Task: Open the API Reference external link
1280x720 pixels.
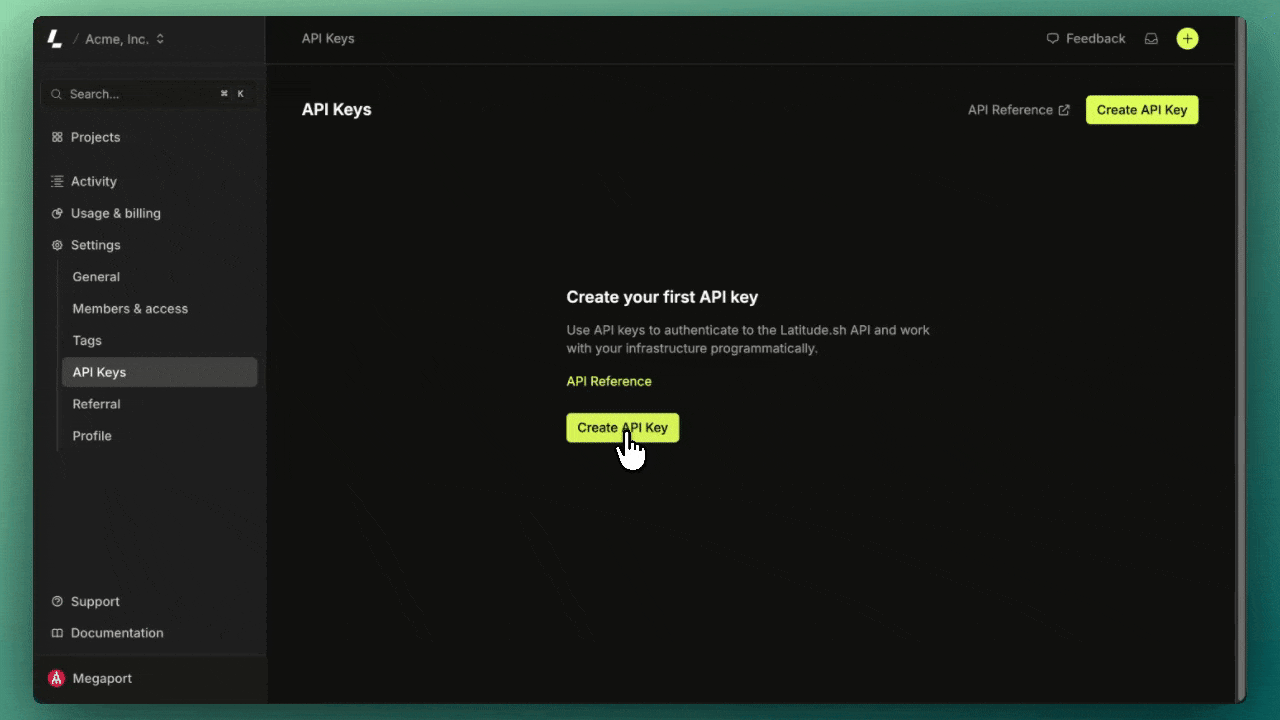Action: (x=1018, y=110)
